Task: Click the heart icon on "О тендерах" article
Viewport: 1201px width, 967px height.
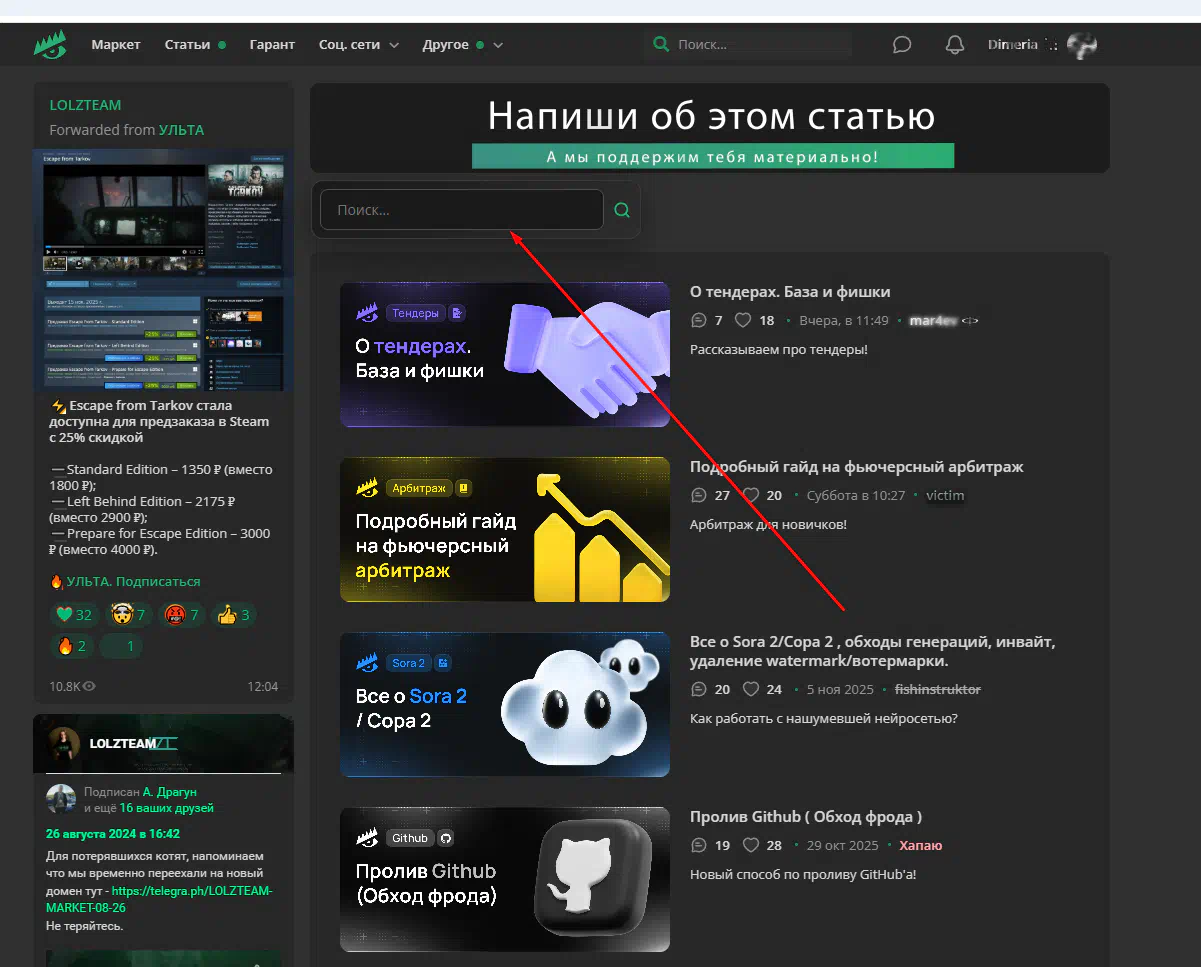Action: [x=743, y=321]
